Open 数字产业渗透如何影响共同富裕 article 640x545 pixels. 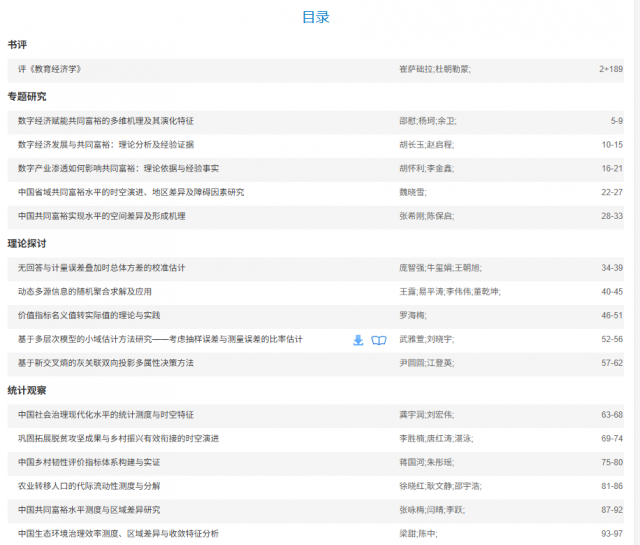(118, 168)
